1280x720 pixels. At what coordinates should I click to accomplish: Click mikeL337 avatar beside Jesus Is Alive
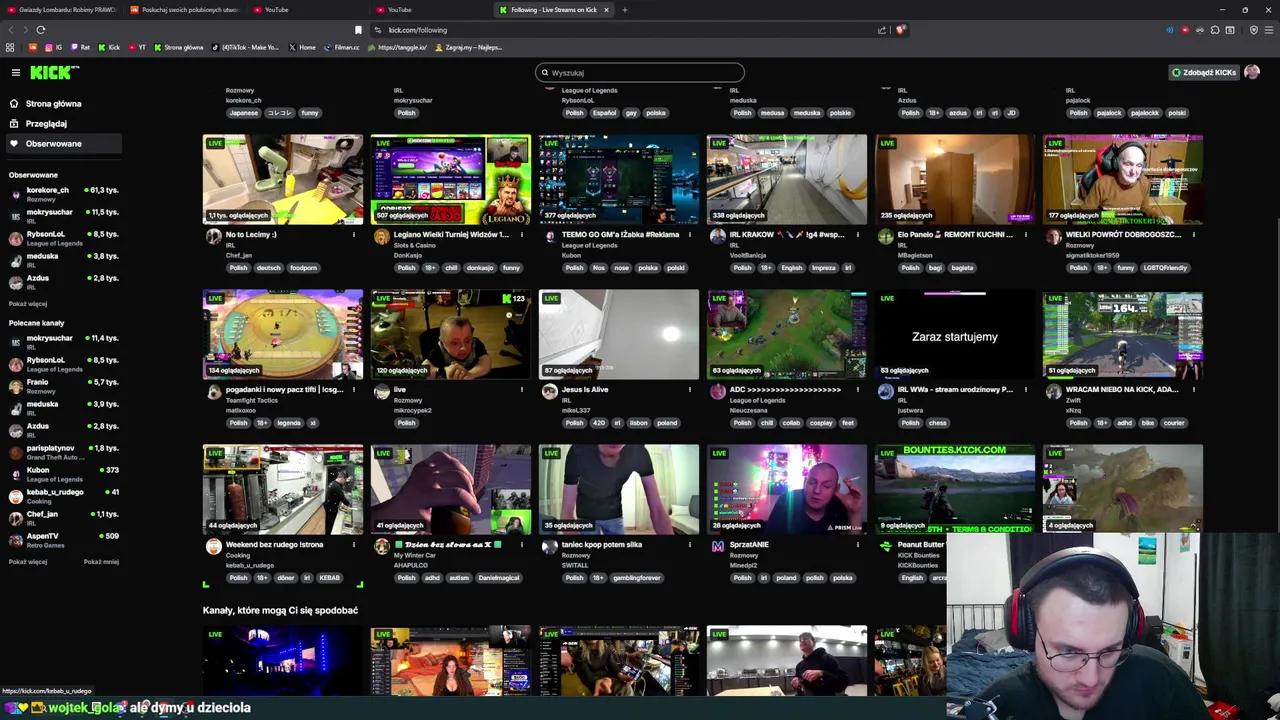tap(549, 392)
